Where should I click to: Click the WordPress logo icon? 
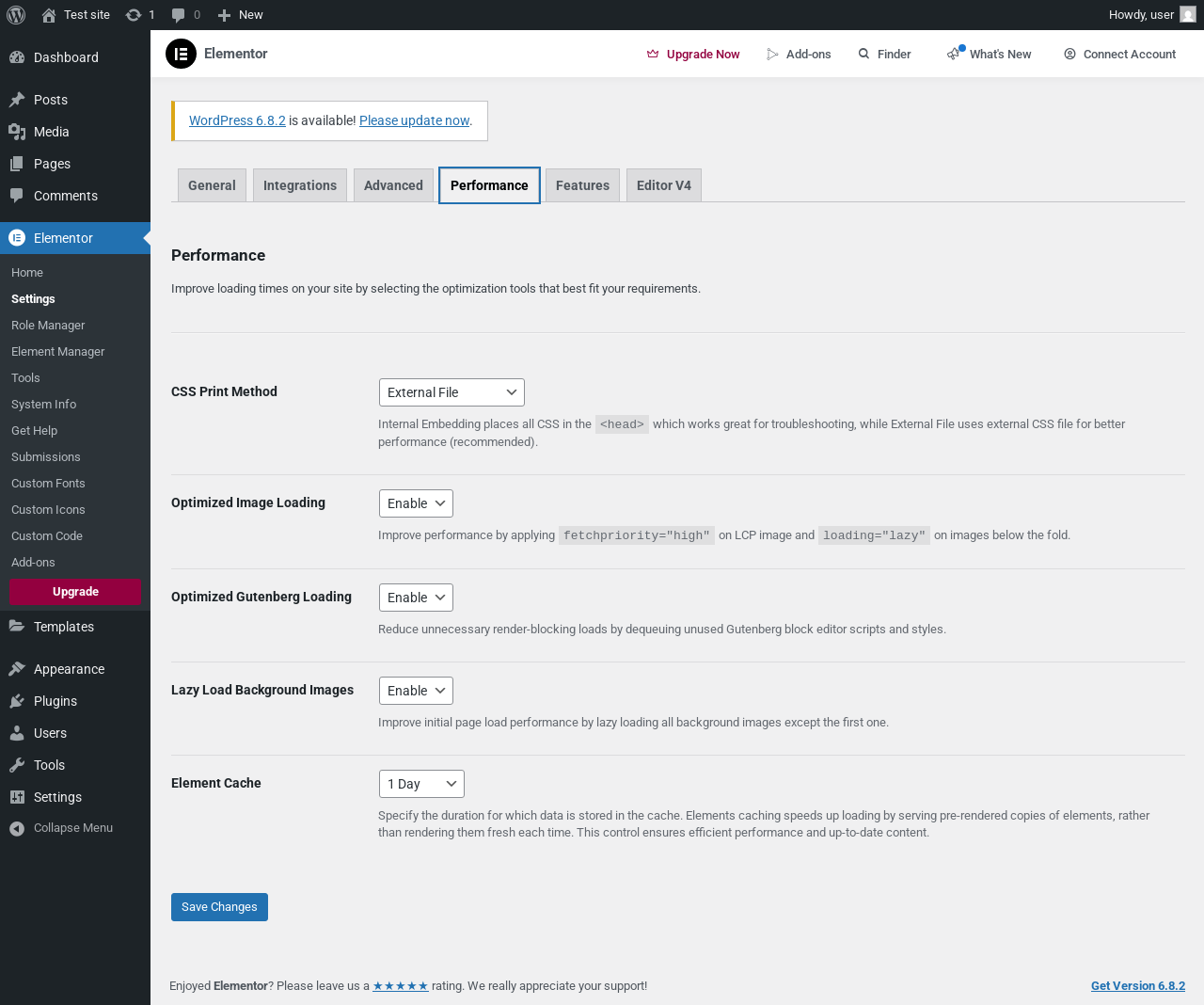pos(16,15)
